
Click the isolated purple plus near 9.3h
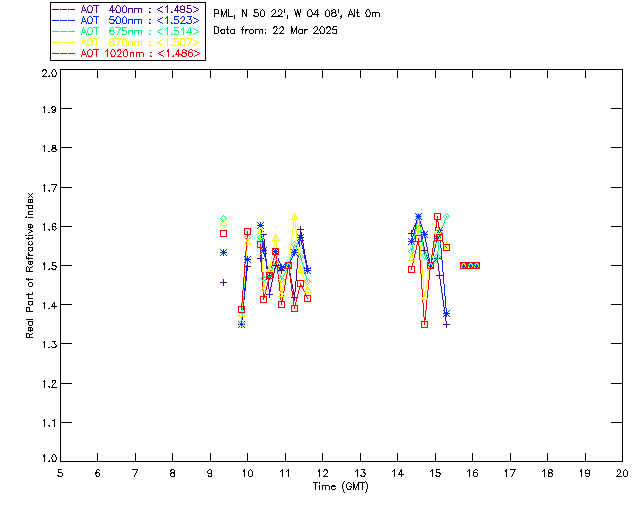coord(223,282)
